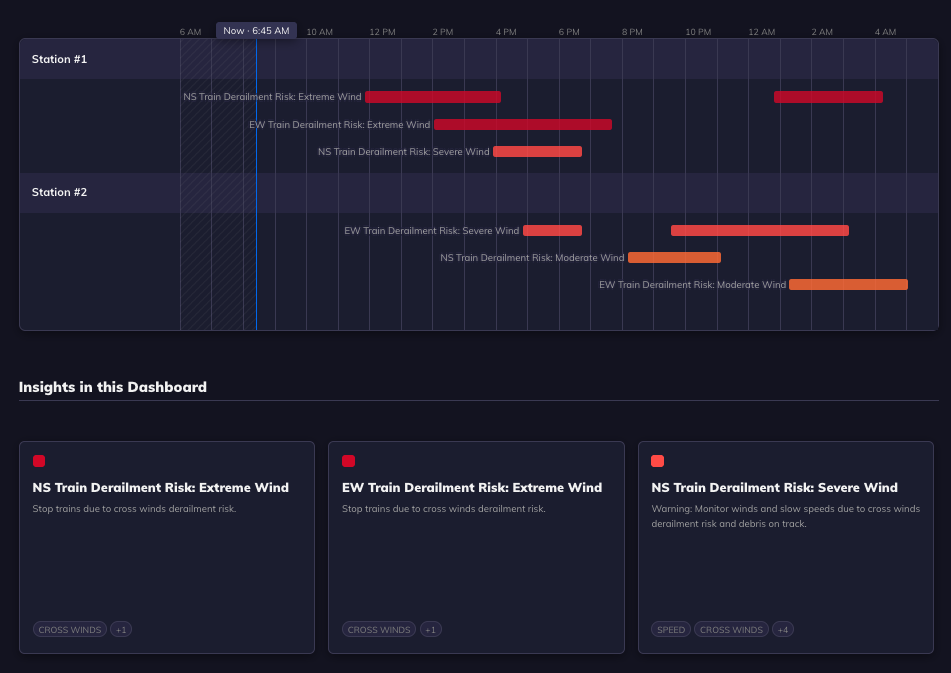Click the Now 6:45 AM time marker

click(256, 30)
